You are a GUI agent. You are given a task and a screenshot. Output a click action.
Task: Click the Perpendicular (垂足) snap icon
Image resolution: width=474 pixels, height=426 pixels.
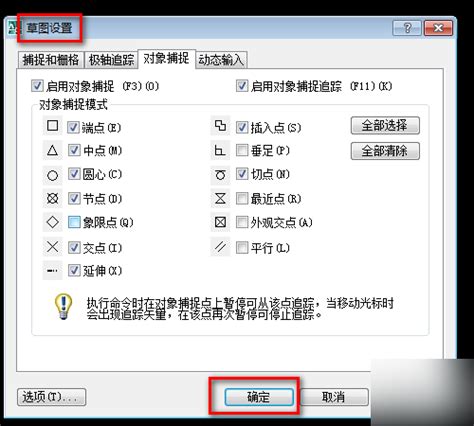click(220, 151)
